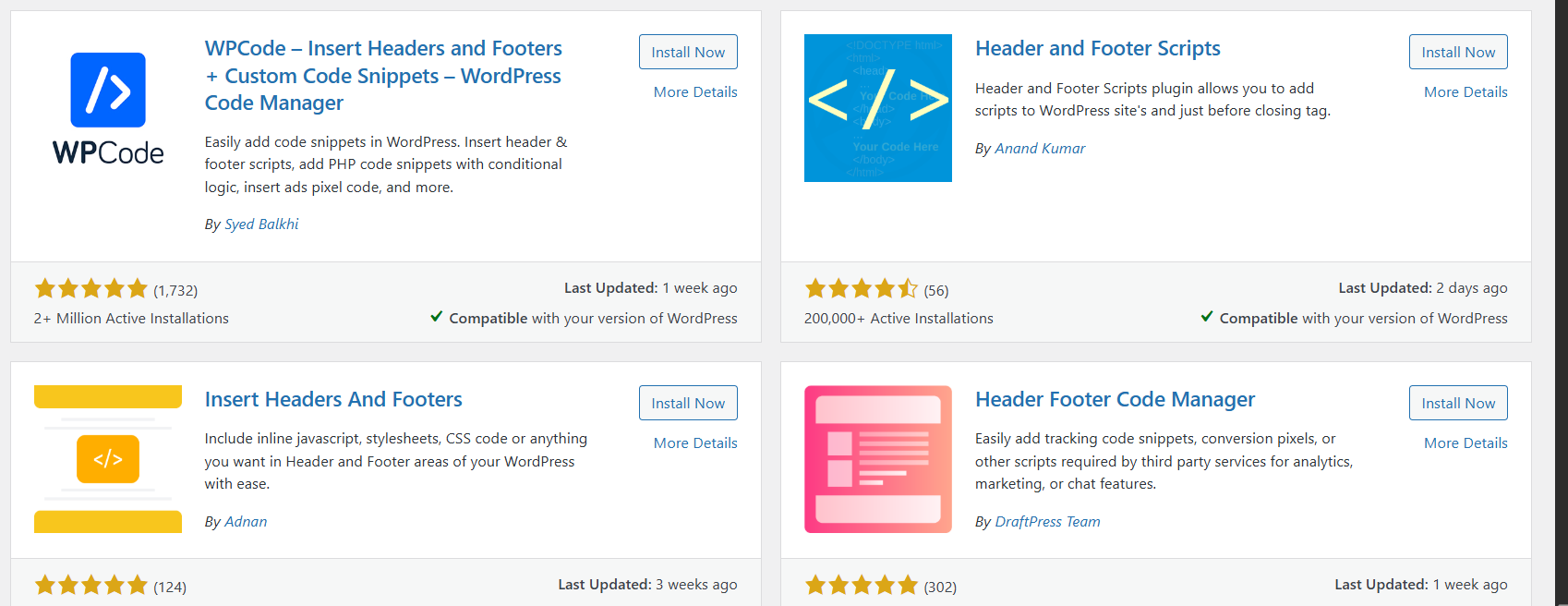Screen dimensions: 1568x606
Task: Open More Details for WPCode plugin
Action: coord(695,91)
